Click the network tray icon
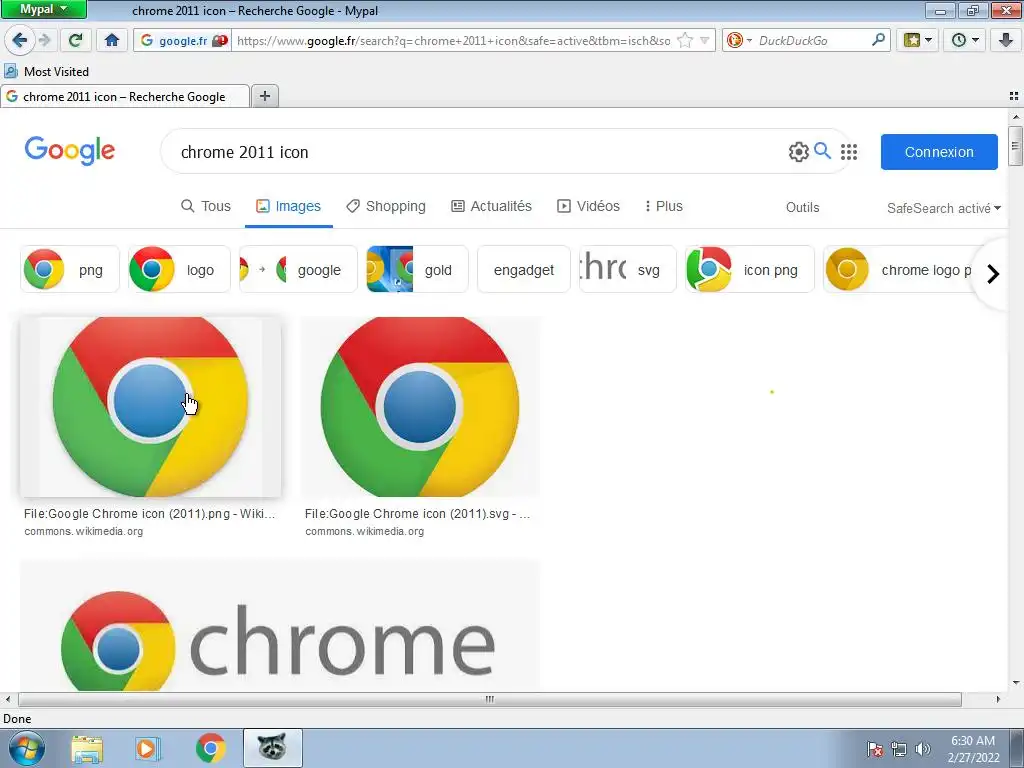This screenshot has width=1024, height=768. (x=899, y=749)
